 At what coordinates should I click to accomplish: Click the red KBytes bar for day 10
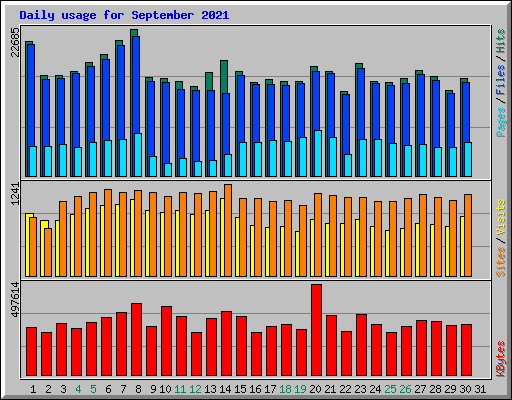[167, 341]
